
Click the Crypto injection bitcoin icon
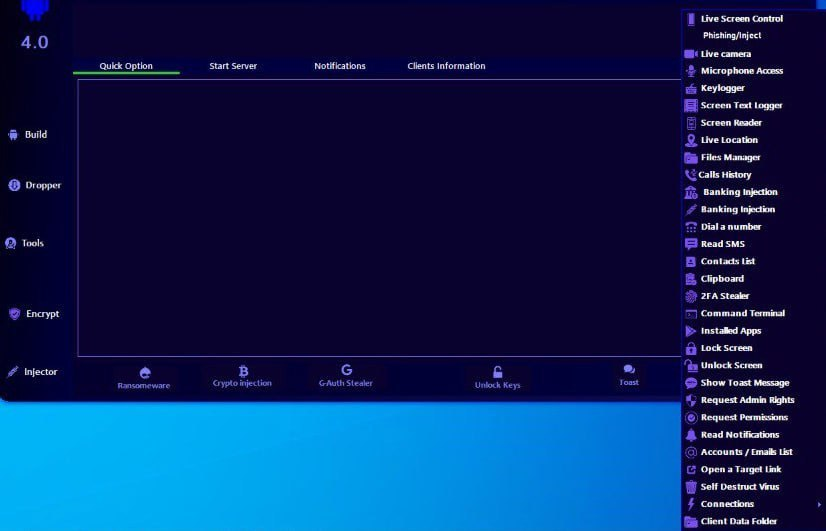243,371
